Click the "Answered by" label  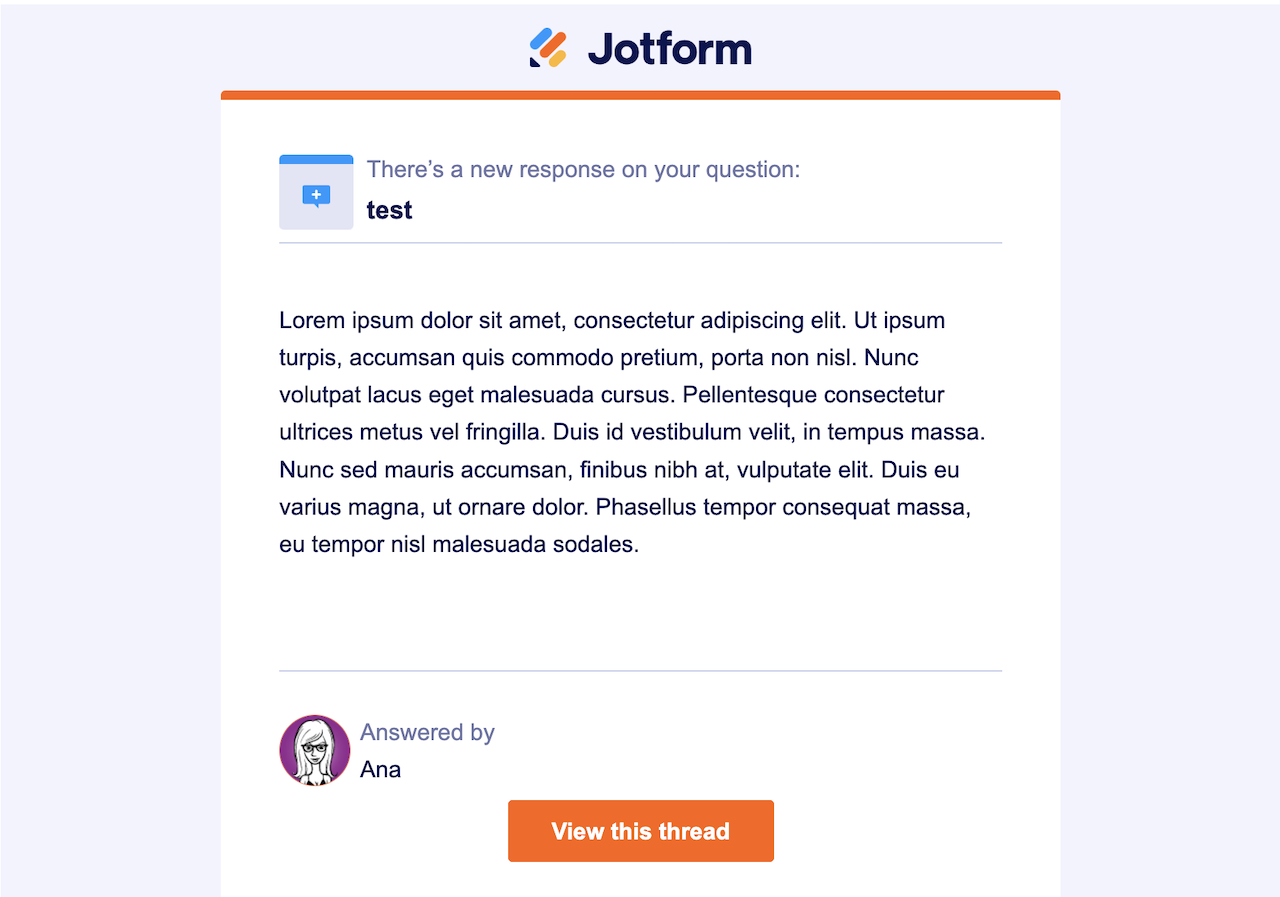coord(427,732)
